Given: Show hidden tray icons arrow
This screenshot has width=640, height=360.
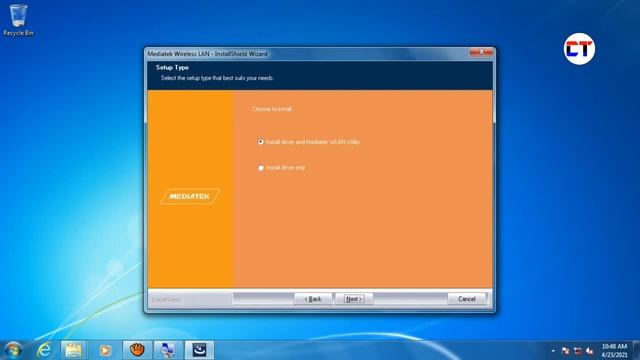Looking at the screenshot, I should (x=553, y=351).
